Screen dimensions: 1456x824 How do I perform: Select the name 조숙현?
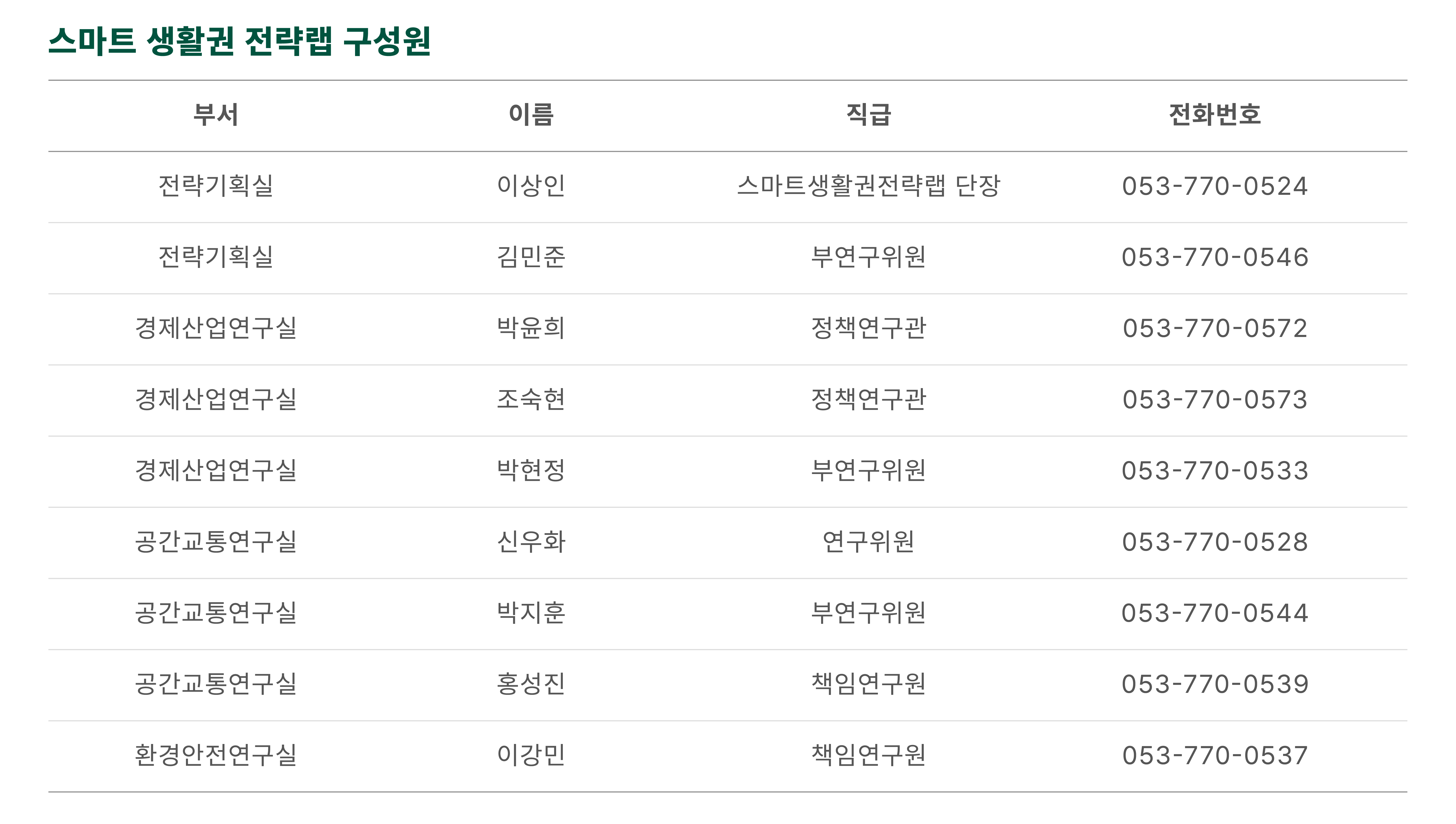(x=531, y=400)
